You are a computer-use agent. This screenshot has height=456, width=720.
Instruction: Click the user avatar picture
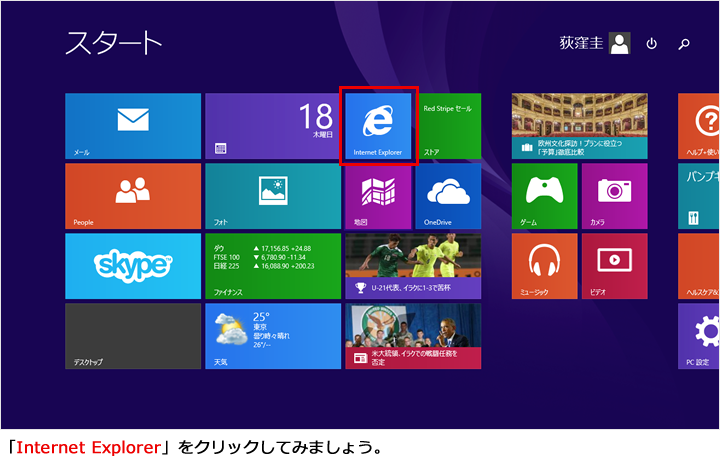click(619, 43)
